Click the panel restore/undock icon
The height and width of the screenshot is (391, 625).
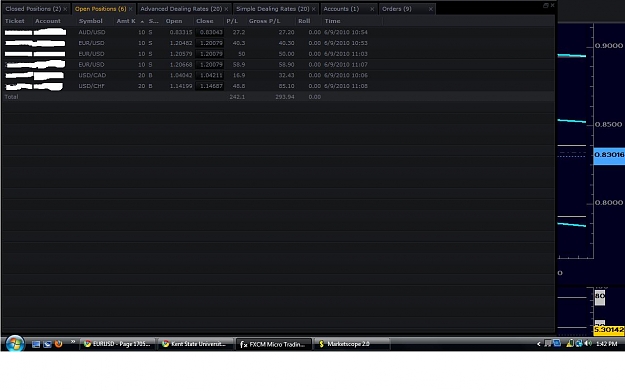(545, 6)
